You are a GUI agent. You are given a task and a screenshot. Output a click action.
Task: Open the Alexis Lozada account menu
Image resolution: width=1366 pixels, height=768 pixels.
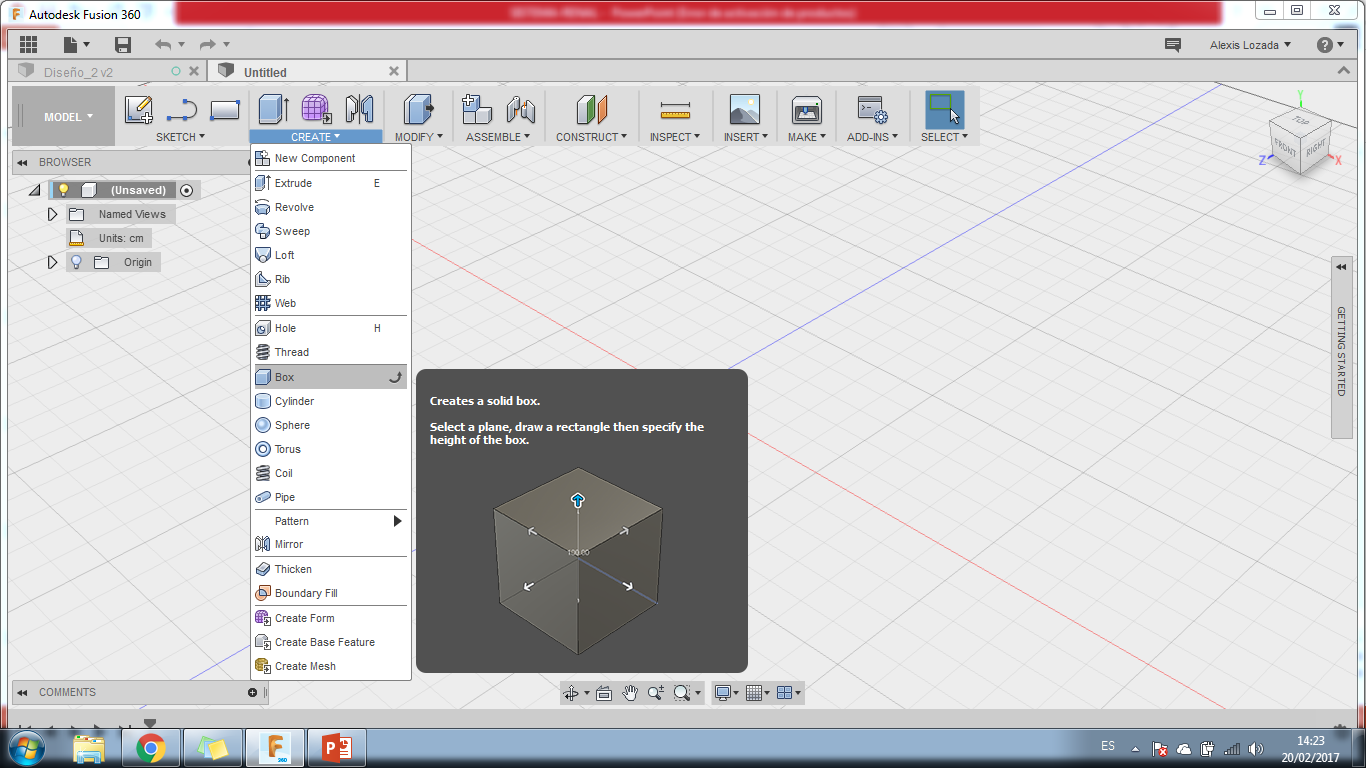tap(1250, 45)
